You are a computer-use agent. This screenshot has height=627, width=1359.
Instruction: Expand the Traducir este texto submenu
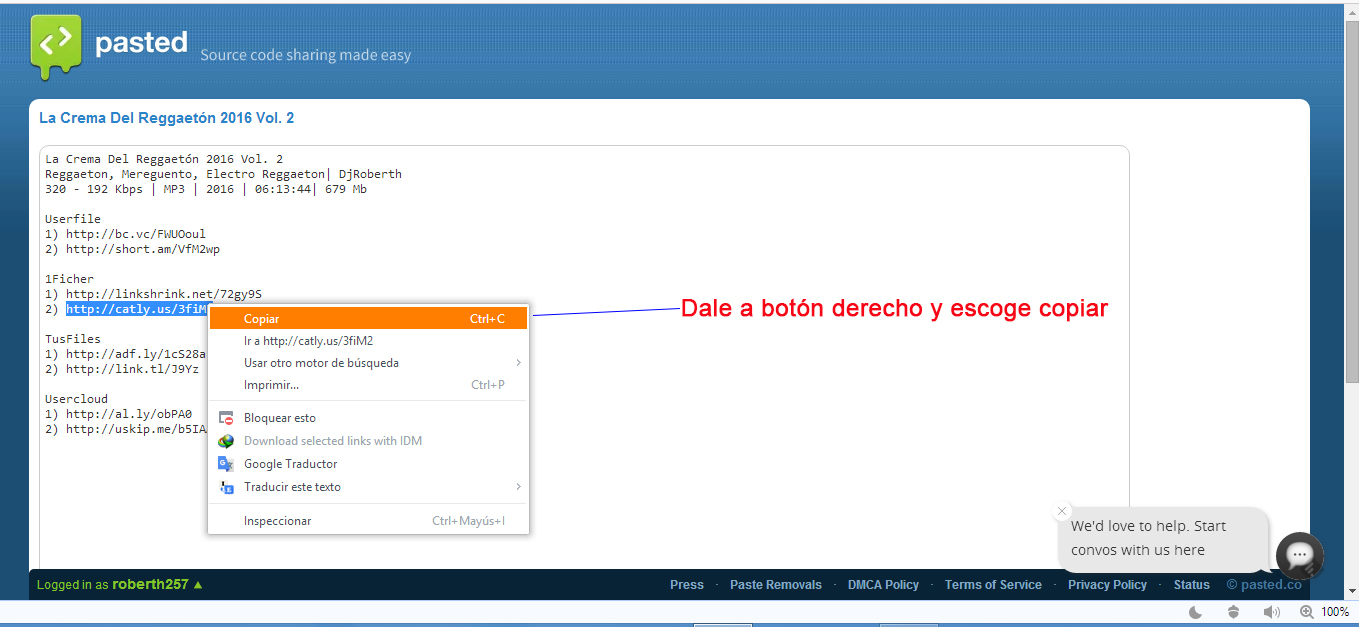click(x=519, y=487)
